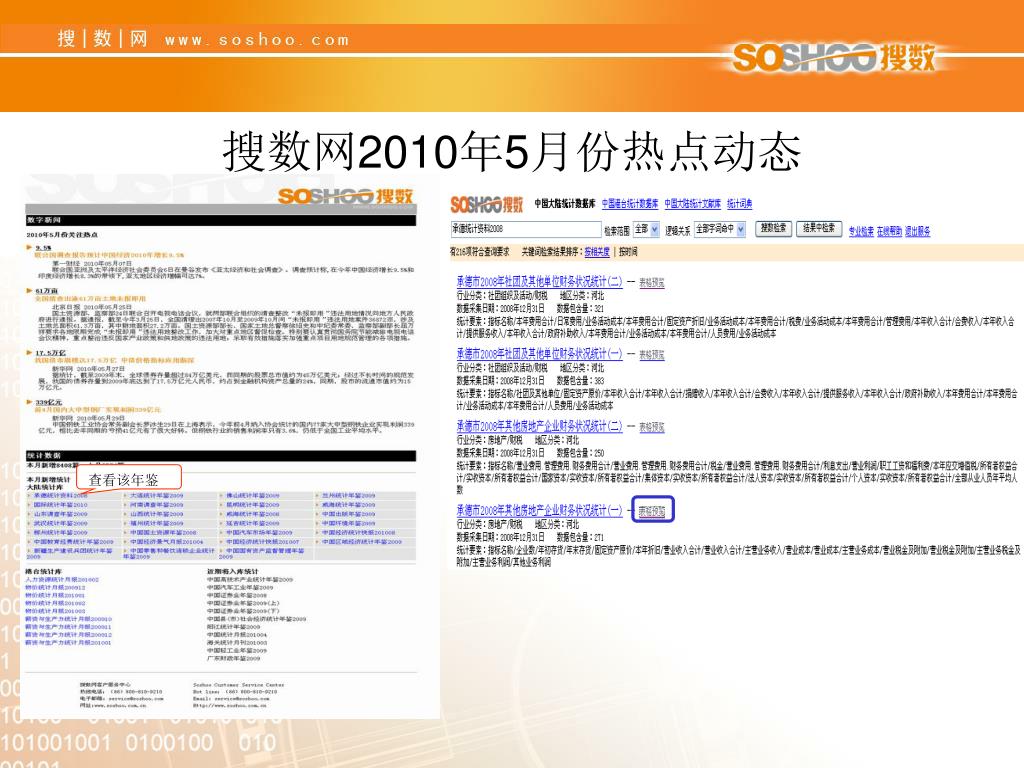Click the 结果中检索 button
Viewport: 1024px width, 768px height.
(x=819, y=228)
